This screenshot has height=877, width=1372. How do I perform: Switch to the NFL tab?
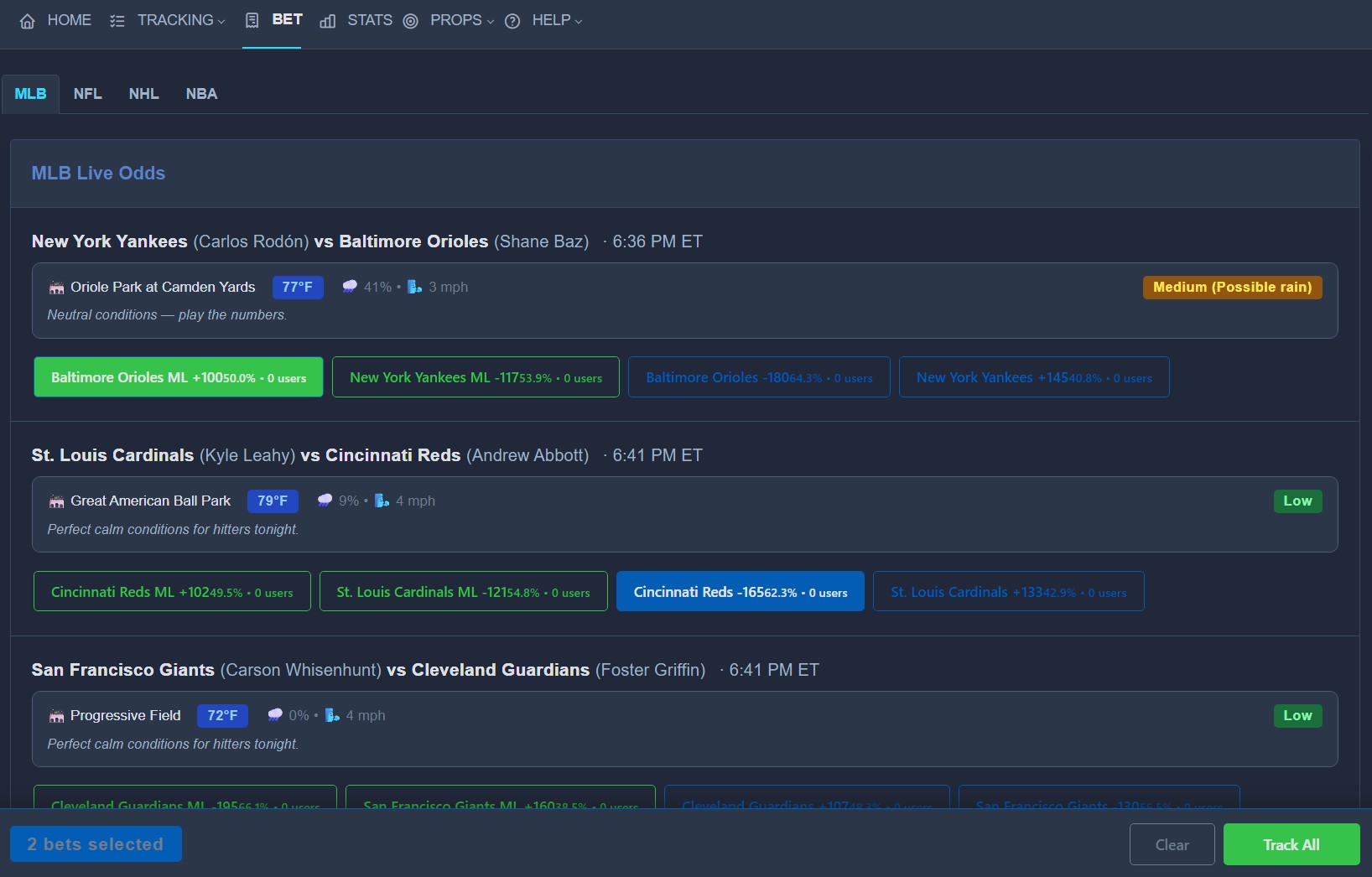tap(88, 94)
